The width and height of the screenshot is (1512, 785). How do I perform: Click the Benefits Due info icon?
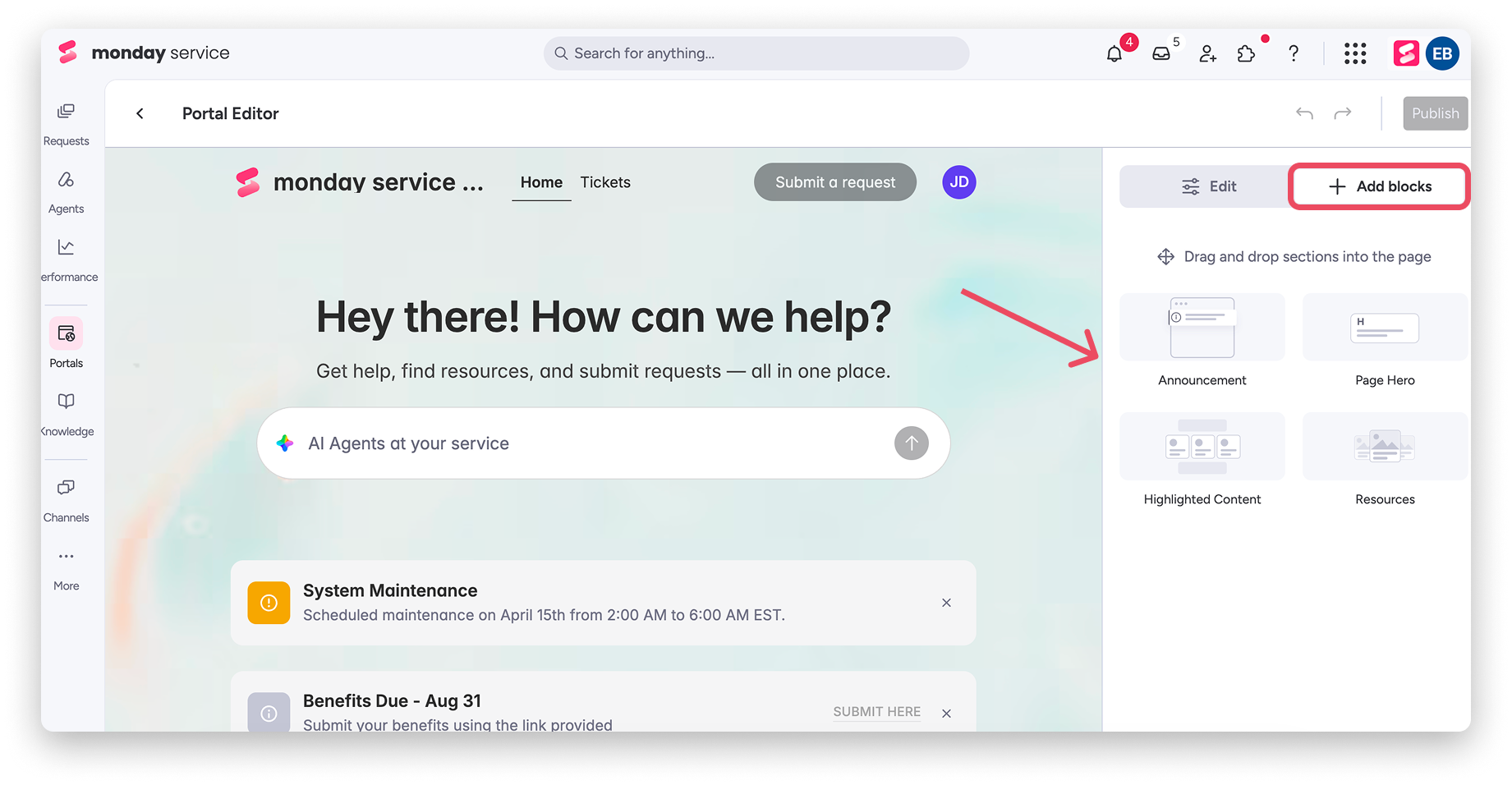pyautogui.click(x=269, y=713)
